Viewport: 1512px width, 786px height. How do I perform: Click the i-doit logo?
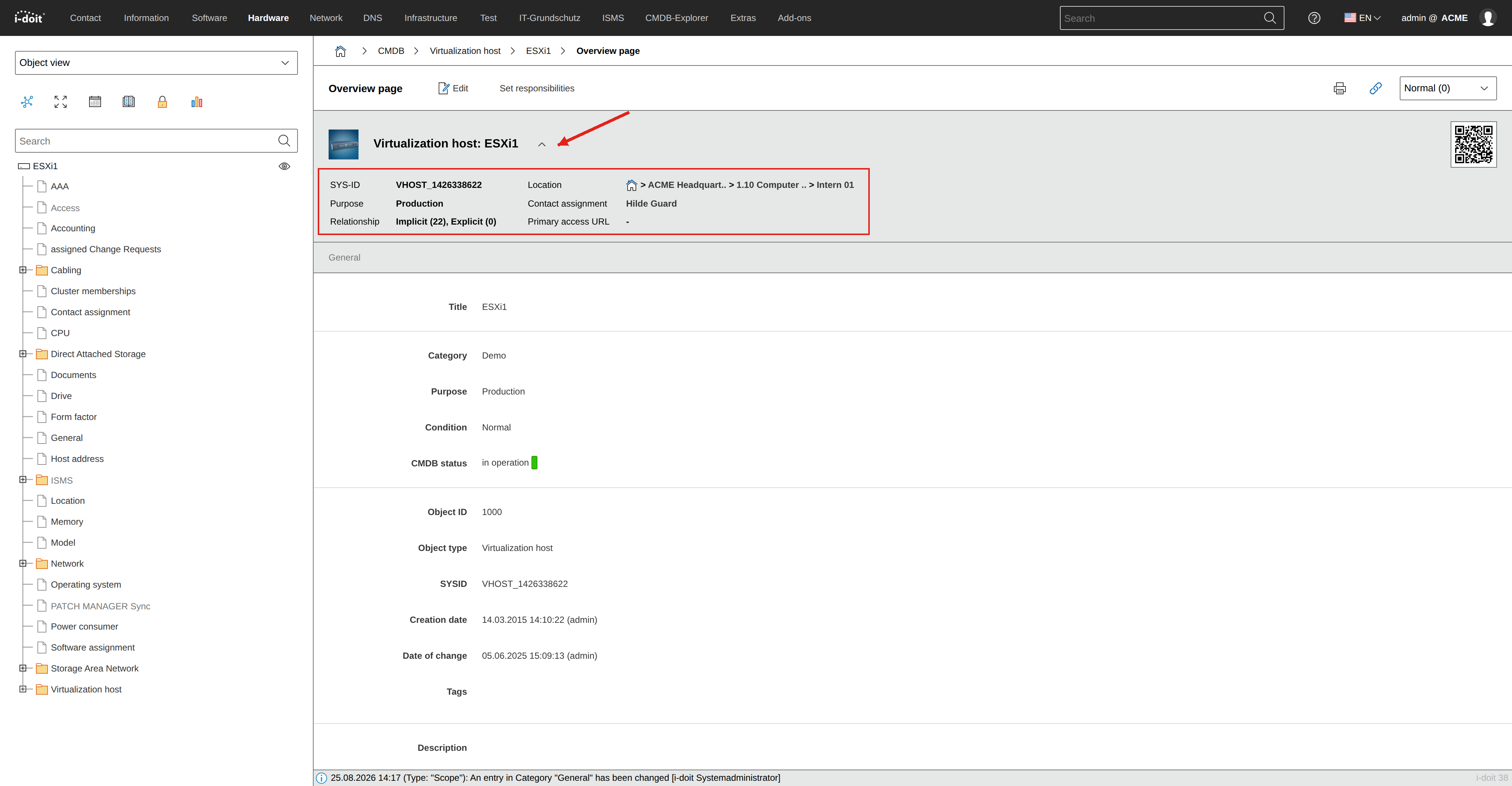(29, 18)
